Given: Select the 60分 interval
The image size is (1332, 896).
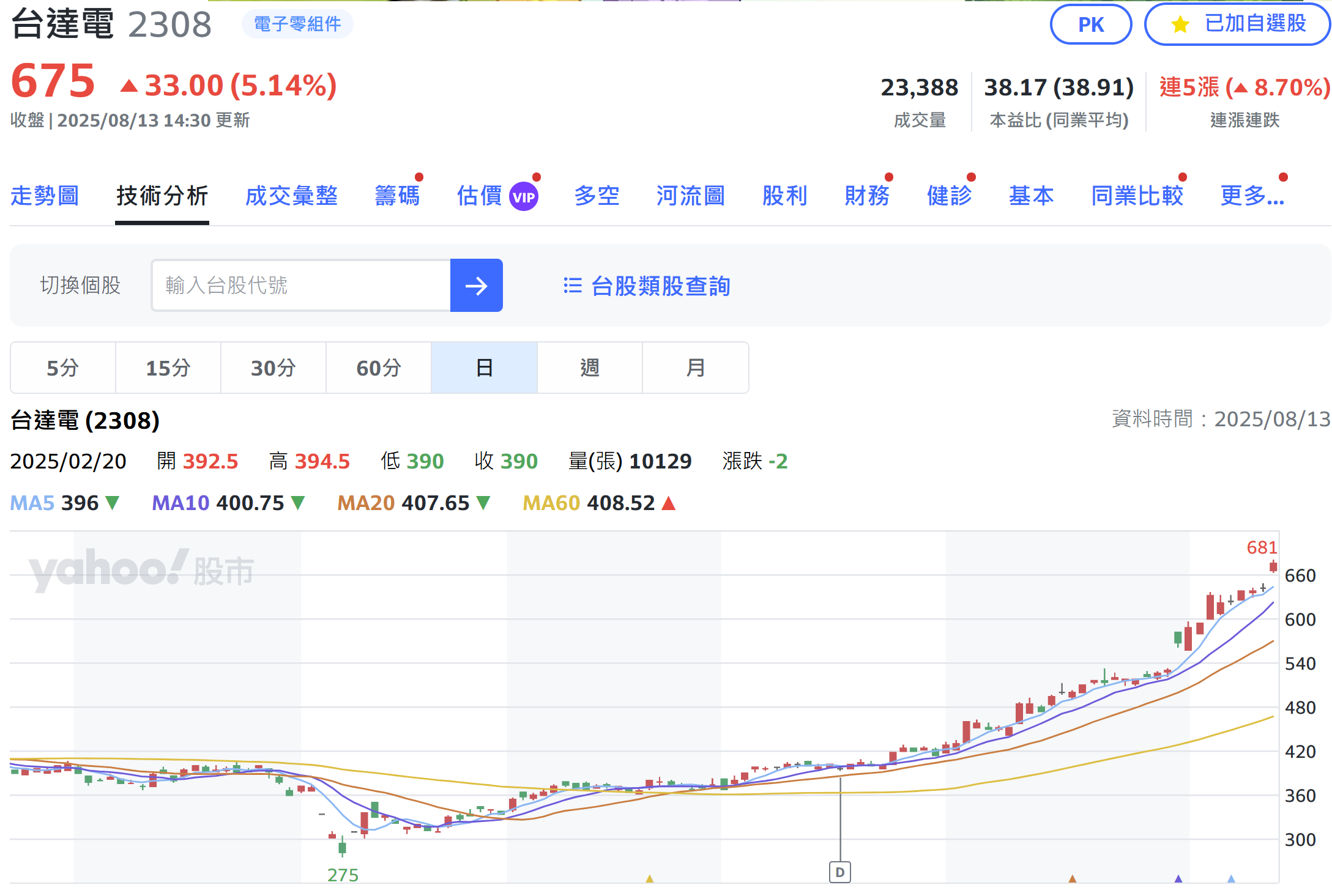Looking at the screenshot, I should click(379, 368).
